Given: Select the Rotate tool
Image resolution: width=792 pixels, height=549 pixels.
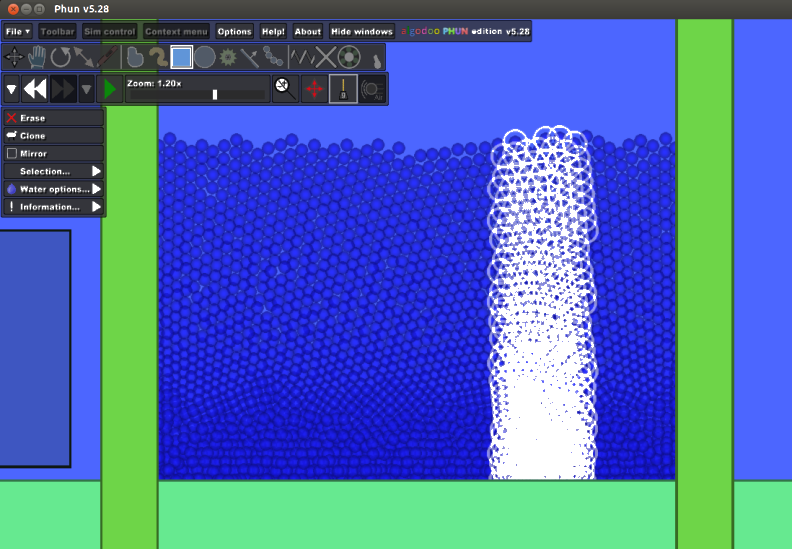Looking at the screenshot, I should [61, 57].
